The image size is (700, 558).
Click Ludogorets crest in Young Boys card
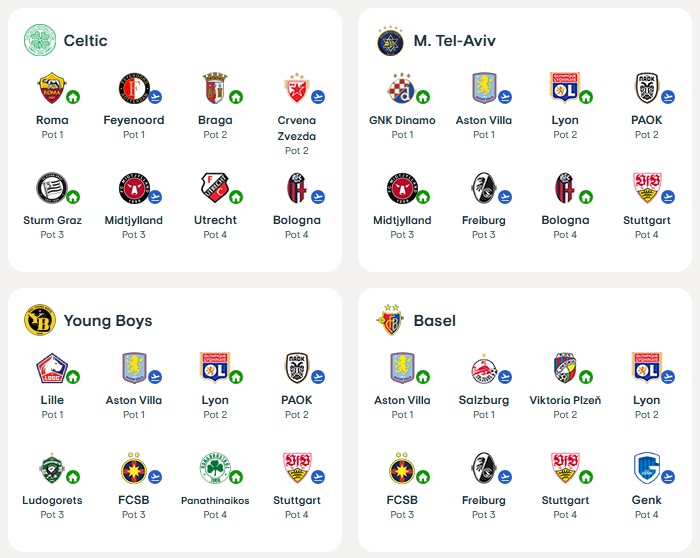52,468
